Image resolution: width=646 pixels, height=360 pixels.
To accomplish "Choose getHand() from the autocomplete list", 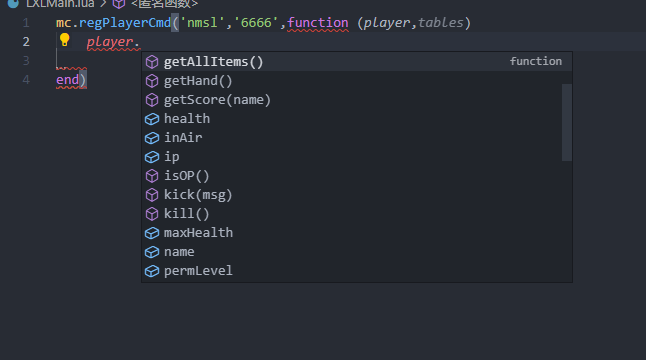I will click(x=357, y=81).
